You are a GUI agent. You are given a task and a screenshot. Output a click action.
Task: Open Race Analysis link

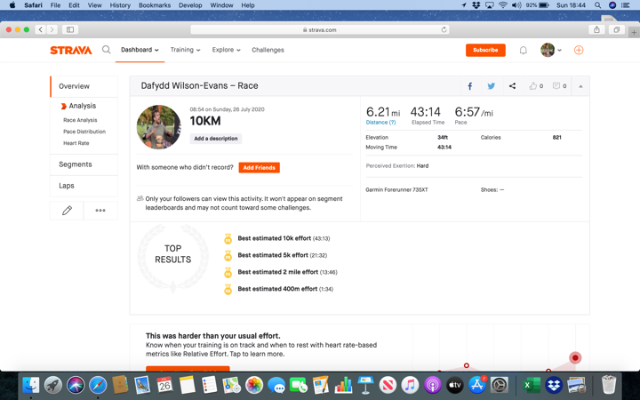point(80,120)
